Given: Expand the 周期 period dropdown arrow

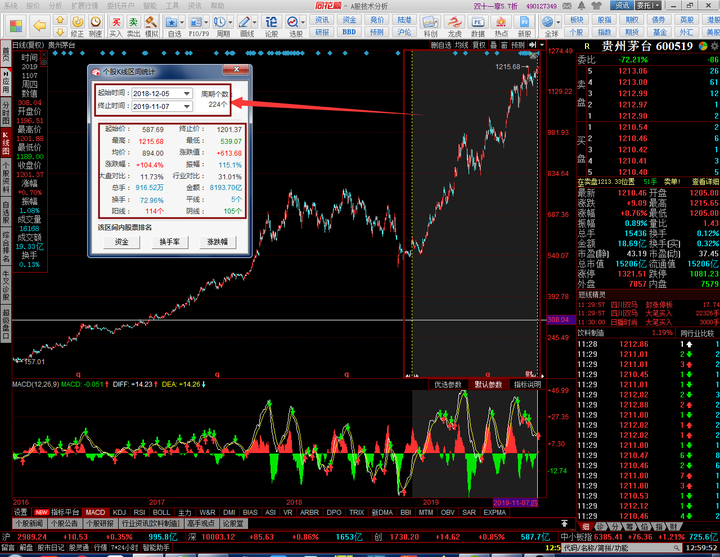Looking at the screenshot, I should click(230, 22).
